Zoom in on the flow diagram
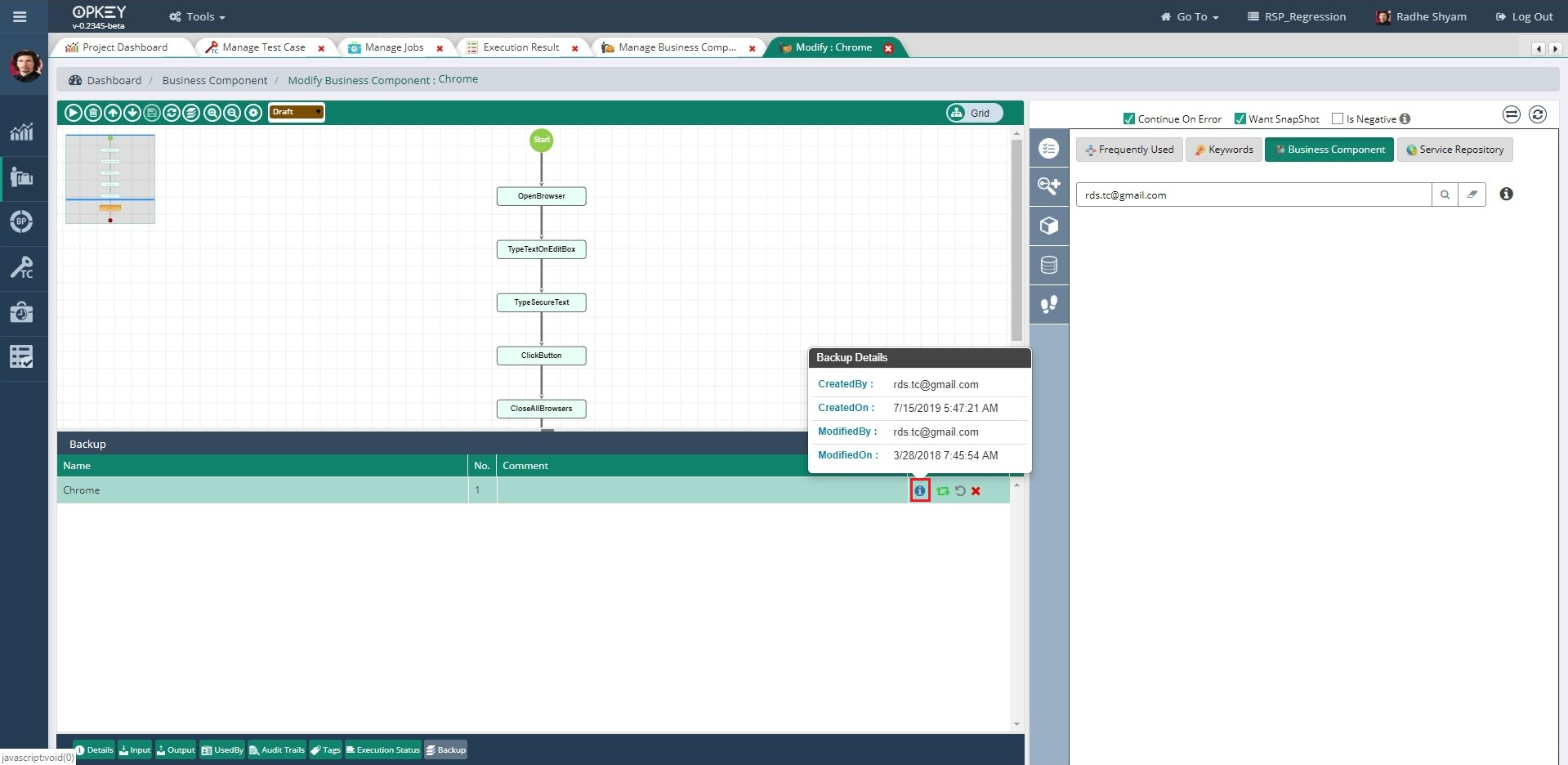Image resolution: width=1568 pixels, height=765 pixels. coord(212,113)
